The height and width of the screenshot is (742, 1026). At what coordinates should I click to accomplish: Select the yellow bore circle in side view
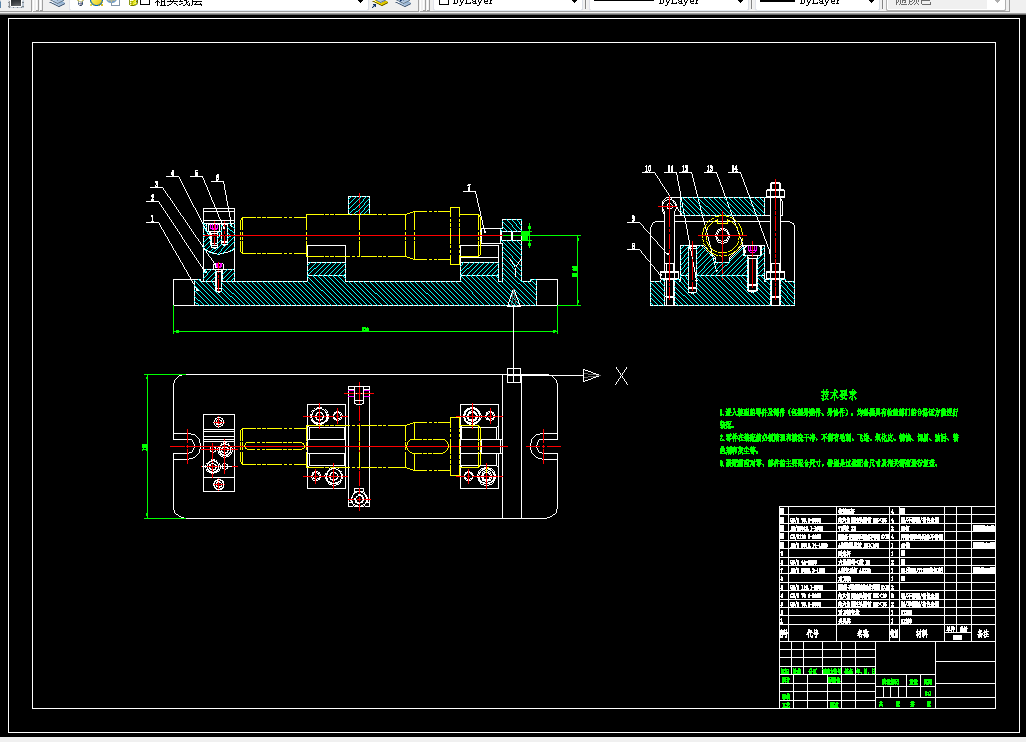point(722,235)
